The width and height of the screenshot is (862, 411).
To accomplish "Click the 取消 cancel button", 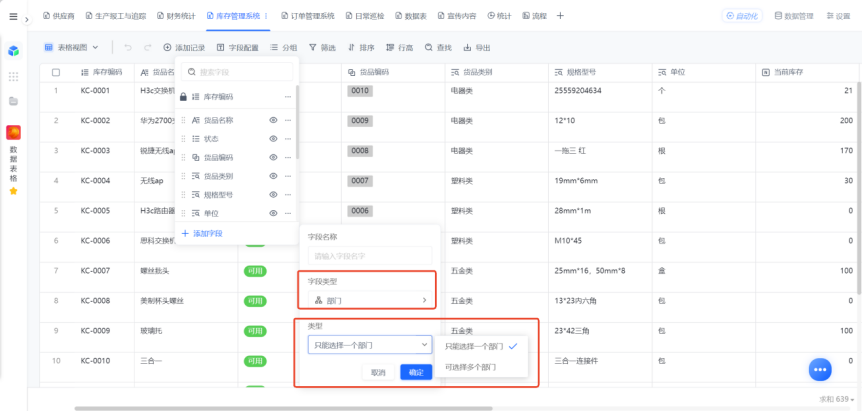I will point(378,373).
